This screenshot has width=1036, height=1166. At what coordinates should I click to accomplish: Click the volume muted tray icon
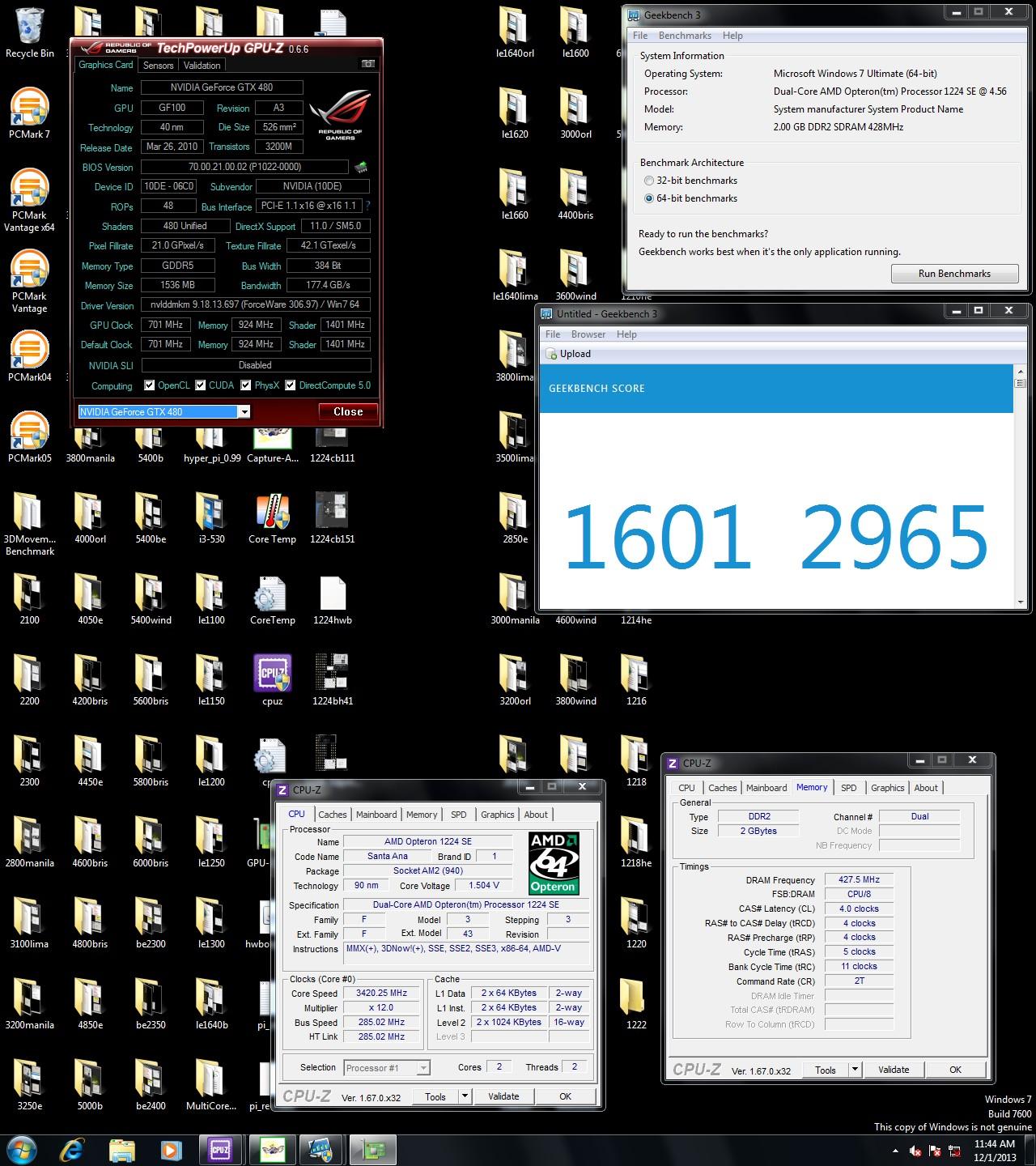tap(915, 1151)
